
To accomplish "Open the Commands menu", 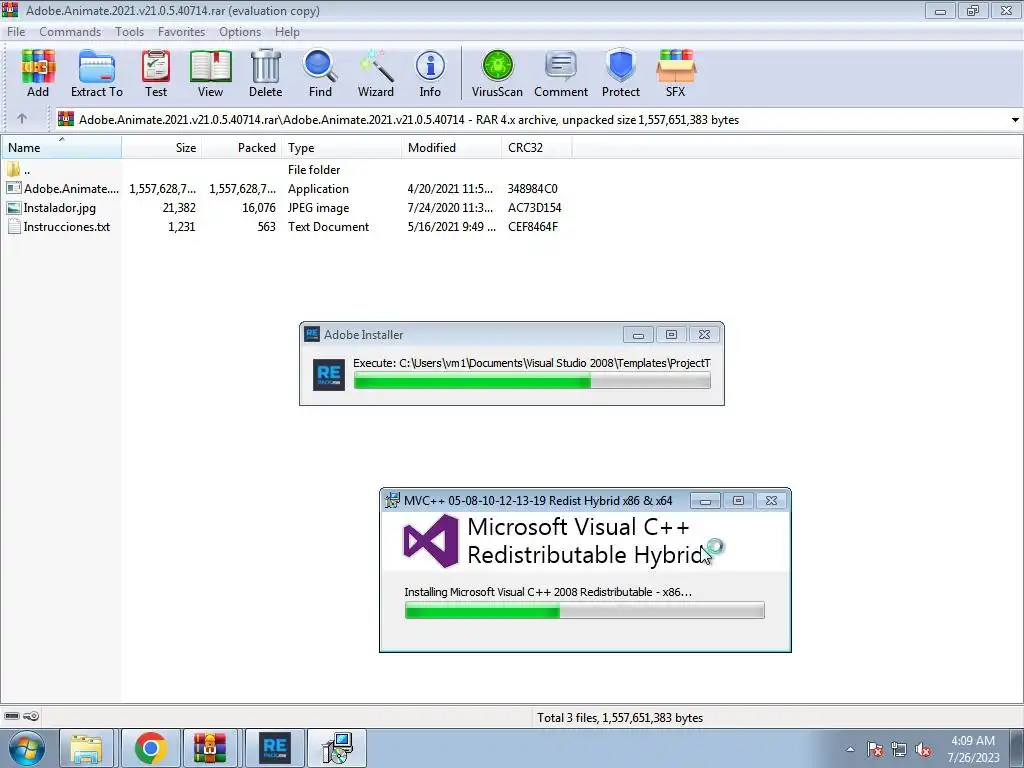I will pyautogui.click(x=70, y=31).
